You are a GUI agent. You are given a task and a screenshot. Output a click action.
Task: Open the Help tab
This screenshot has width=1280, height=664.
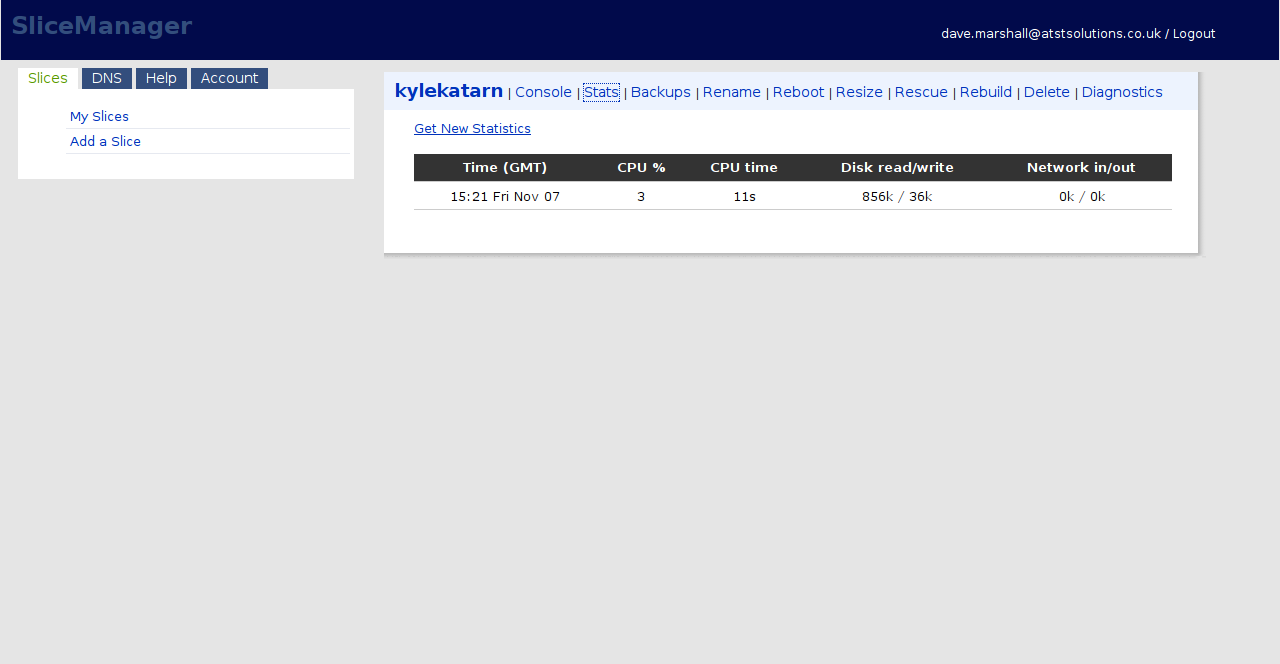tap(161, 79)
